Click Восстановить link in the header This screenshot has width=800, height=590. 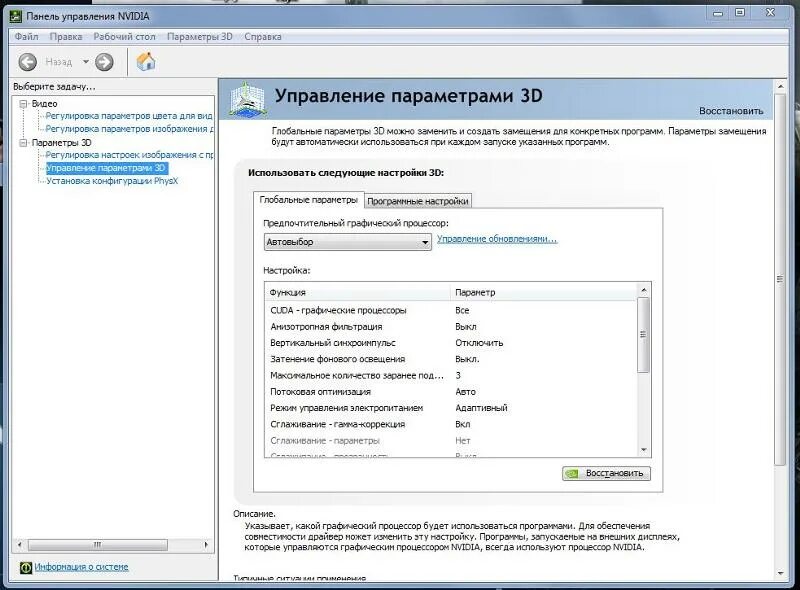coord(731,111)
